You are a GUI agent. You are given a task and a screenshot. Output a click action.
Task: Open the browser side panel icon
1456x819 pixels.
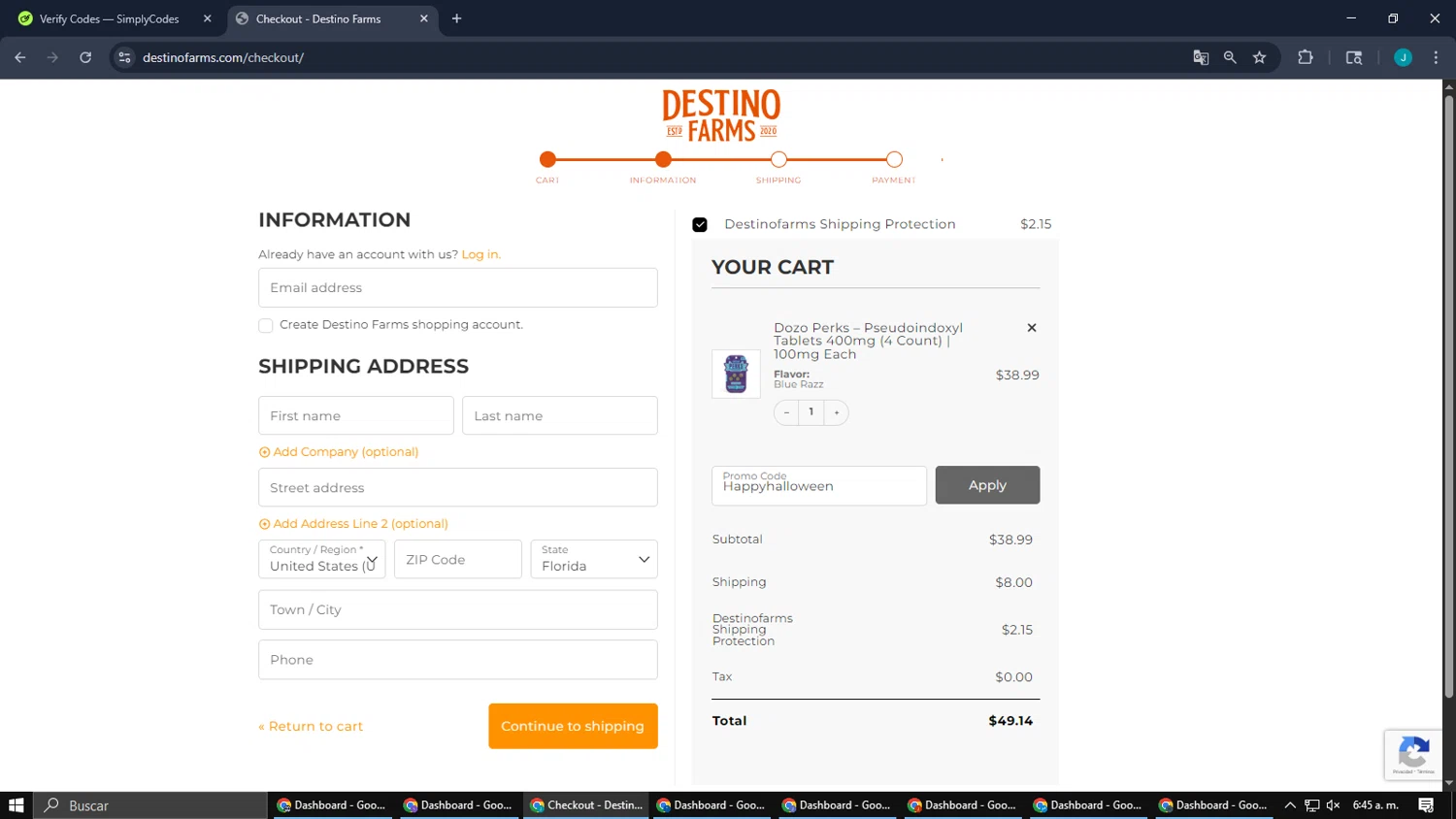coord(1354,57)
